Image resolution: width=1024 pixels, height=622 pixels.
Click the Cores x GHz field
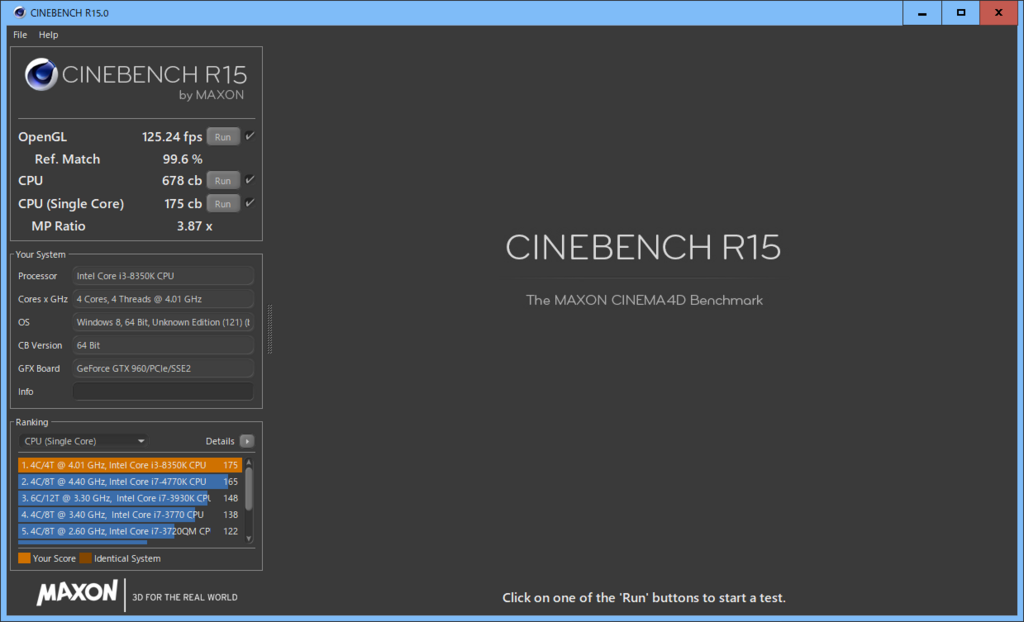coord(163,299)
